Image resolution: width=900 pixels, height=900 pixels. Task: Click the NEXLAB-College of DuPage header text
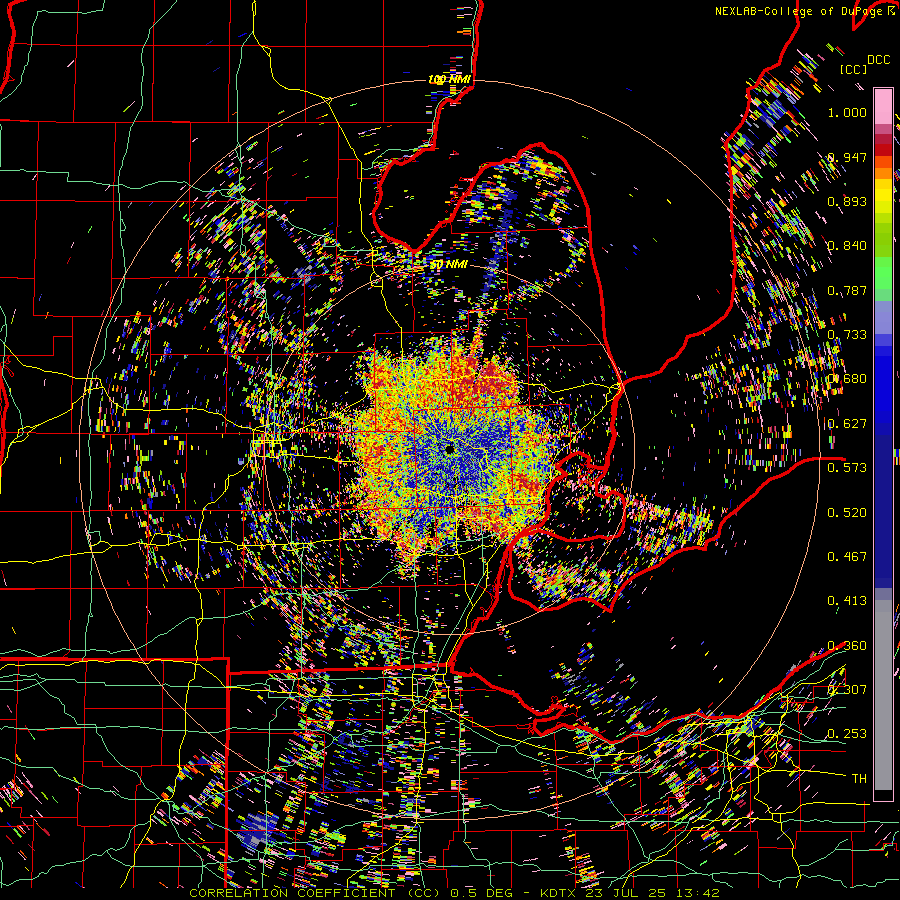(798, 11)
